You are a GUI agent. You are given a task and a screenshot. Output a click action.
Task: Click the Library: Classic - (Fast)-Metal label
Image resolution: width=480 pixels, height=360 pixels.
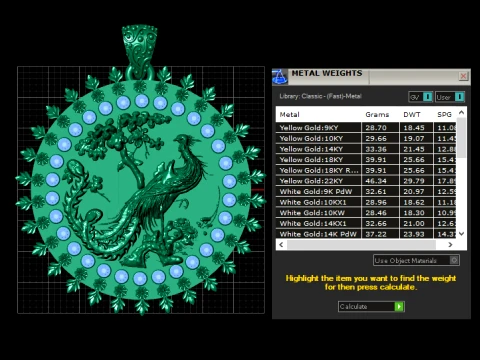pos(320,96)
